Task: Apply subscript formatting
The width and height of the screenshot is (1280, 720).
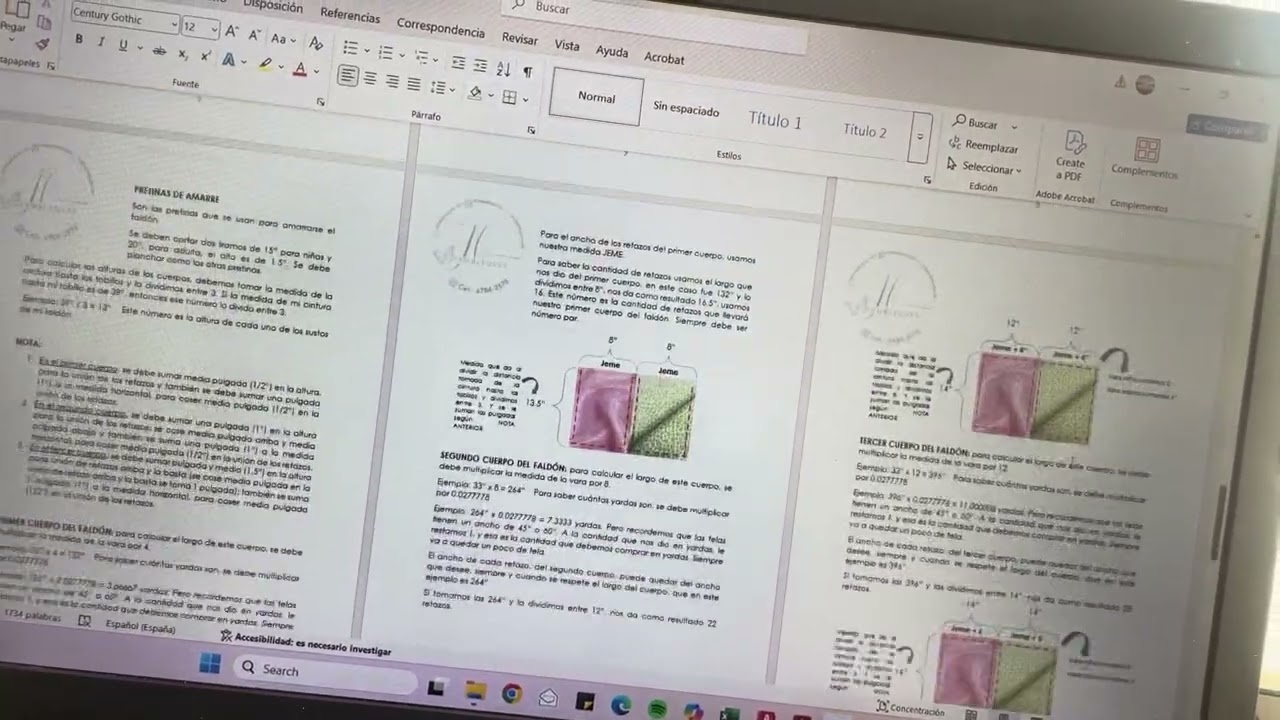Action: tap(184, 53)
